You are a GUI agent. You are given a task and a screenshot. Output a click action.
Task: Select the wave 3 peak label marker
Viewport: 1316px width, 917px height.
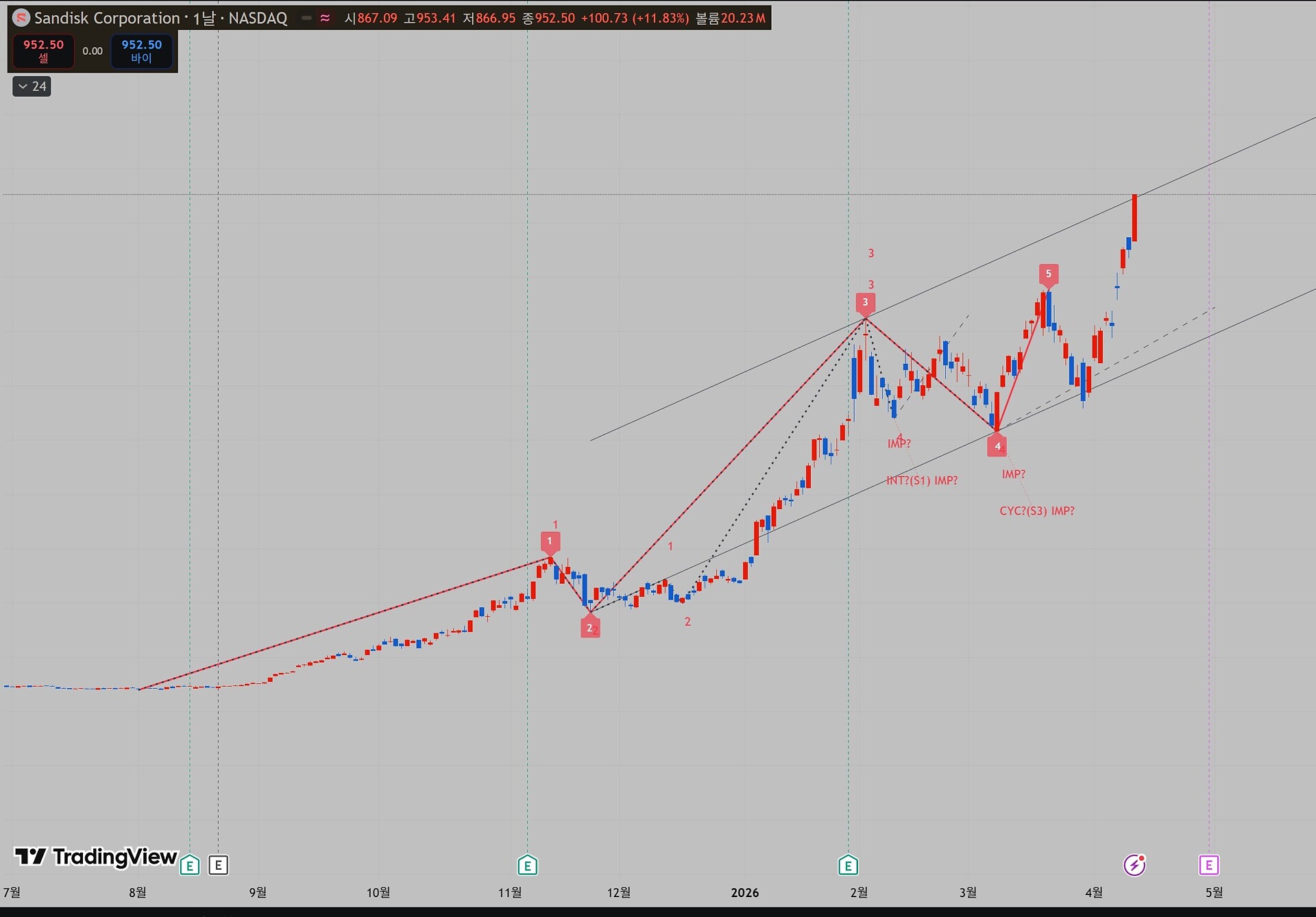click(865, 302)
